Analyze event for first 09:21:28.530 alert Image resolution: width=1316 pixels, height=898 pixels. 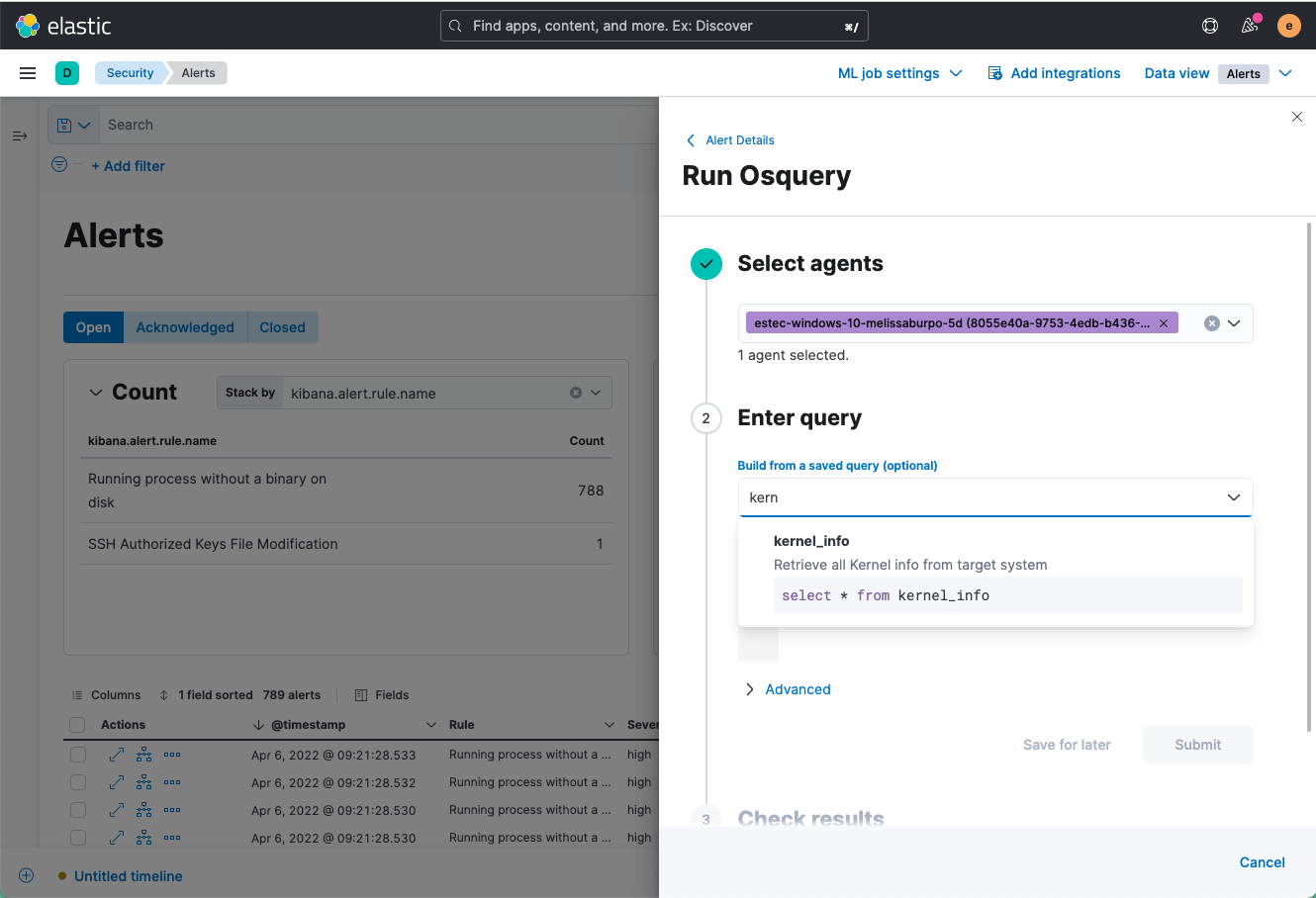(x=144, y=810)
